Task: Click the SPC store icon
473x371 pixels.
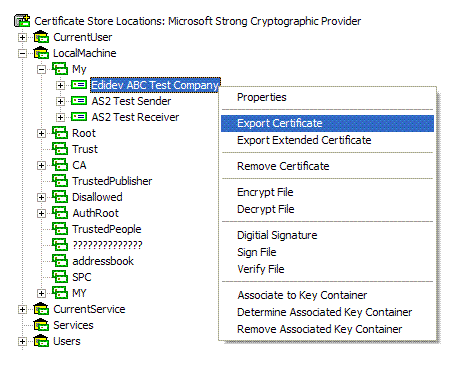Action: click(60, 277)
